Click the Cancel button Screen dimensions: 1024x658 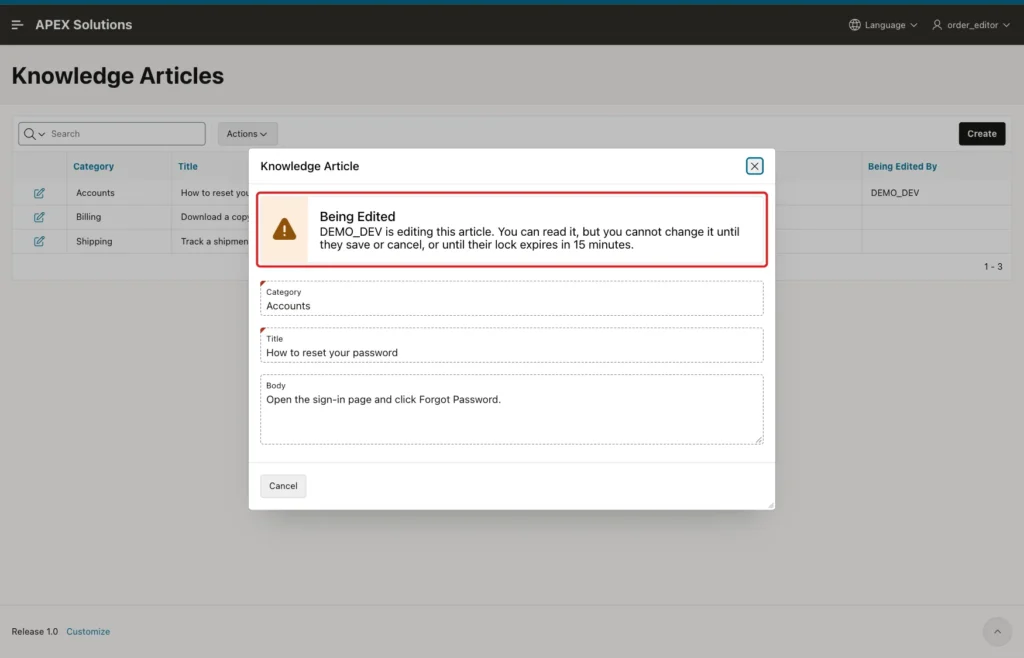(283, 486)
